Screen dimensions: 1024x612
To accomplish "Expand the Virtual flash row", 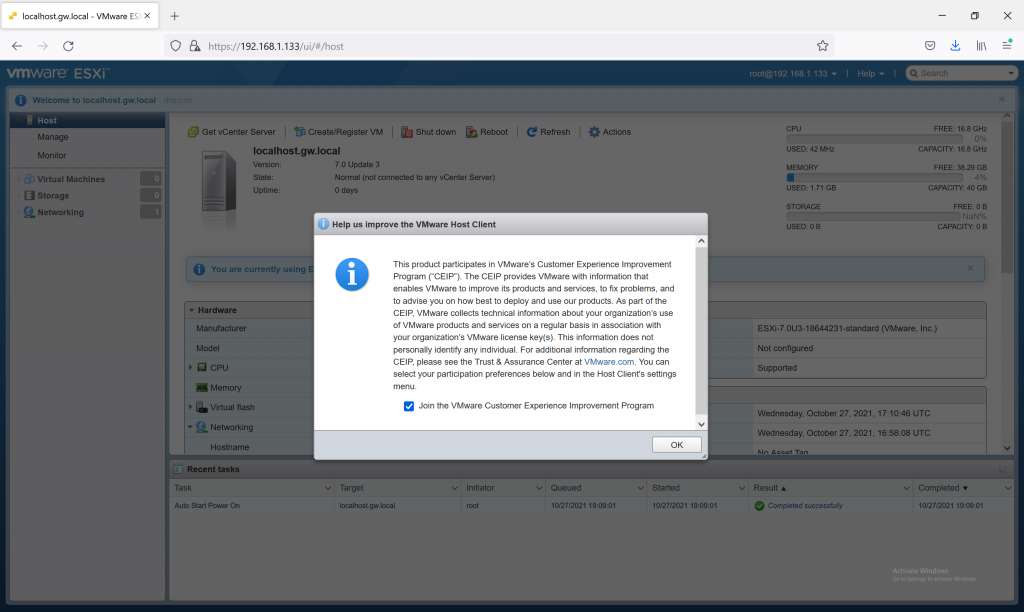I will click(191, 407).
